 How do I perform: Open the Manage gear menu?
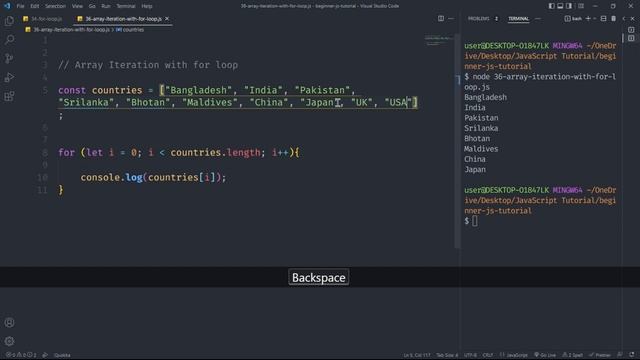coord(9,341)
